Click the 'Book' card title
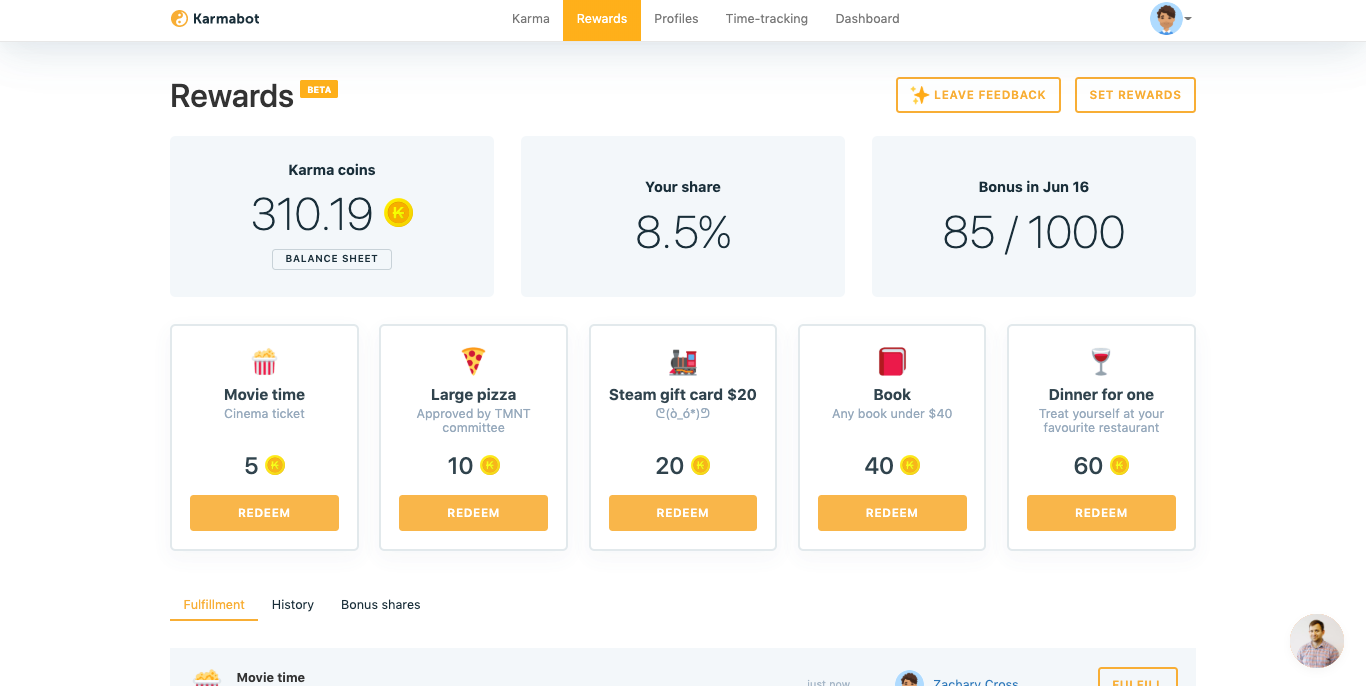Viewport: 1366px width, 686px height. coord(892,395)
